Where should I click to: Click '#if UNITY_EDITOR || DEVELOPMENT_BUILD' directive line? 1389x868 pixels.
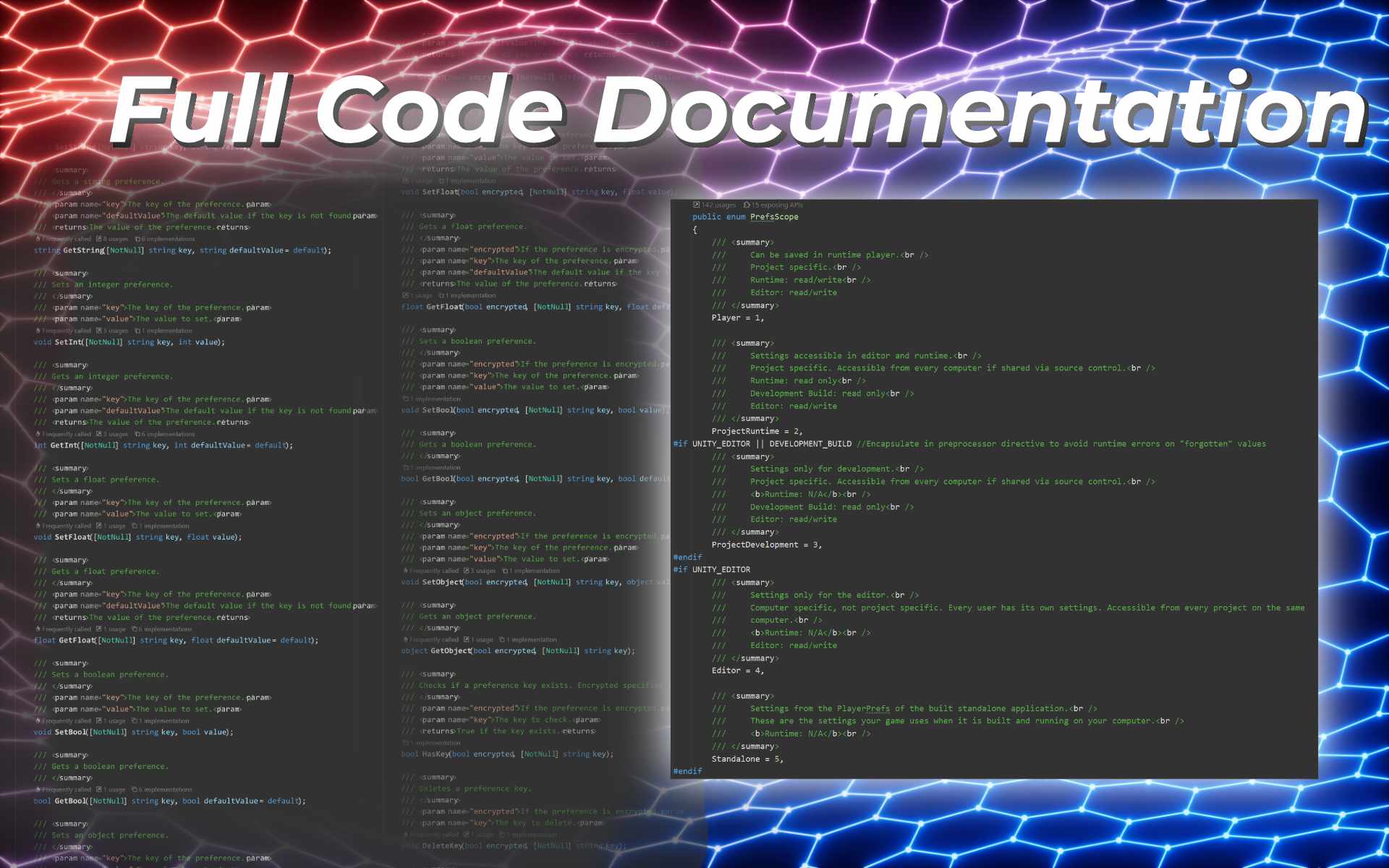click(x=762, y=443)
